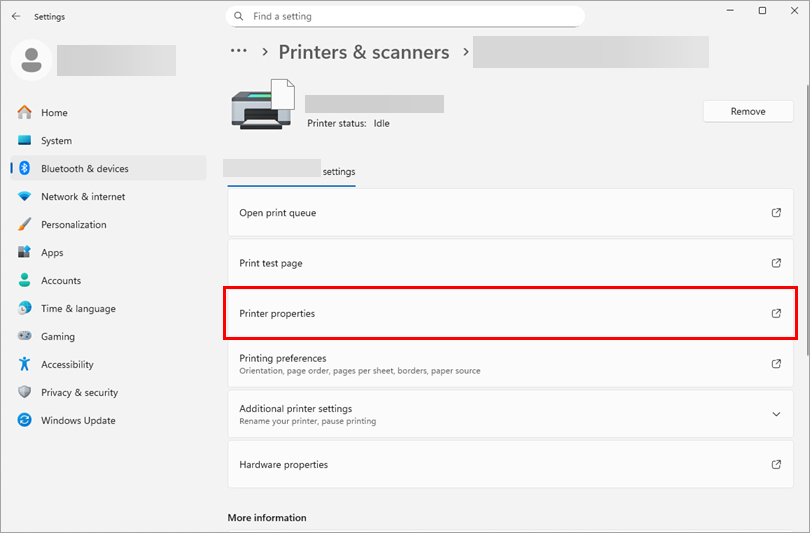The width and height of the screenshot is (810, 533).
Task: Open Windows Update from sidebar
Action: tap(77, 421)
